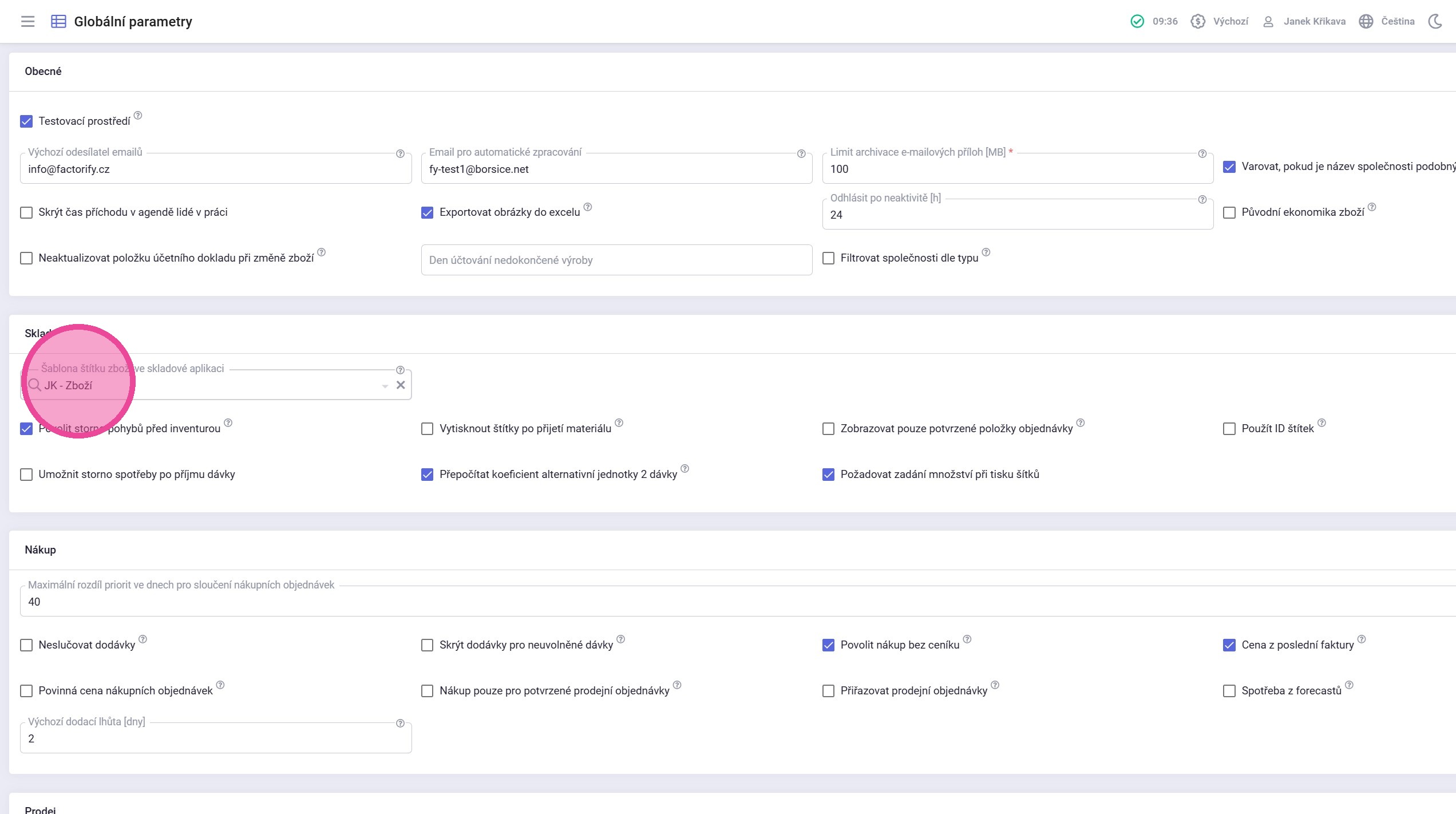The image size is (1456, 814).
Task: Open help icon for Exportovat obrázky do excelu
Action: point(588,207)
